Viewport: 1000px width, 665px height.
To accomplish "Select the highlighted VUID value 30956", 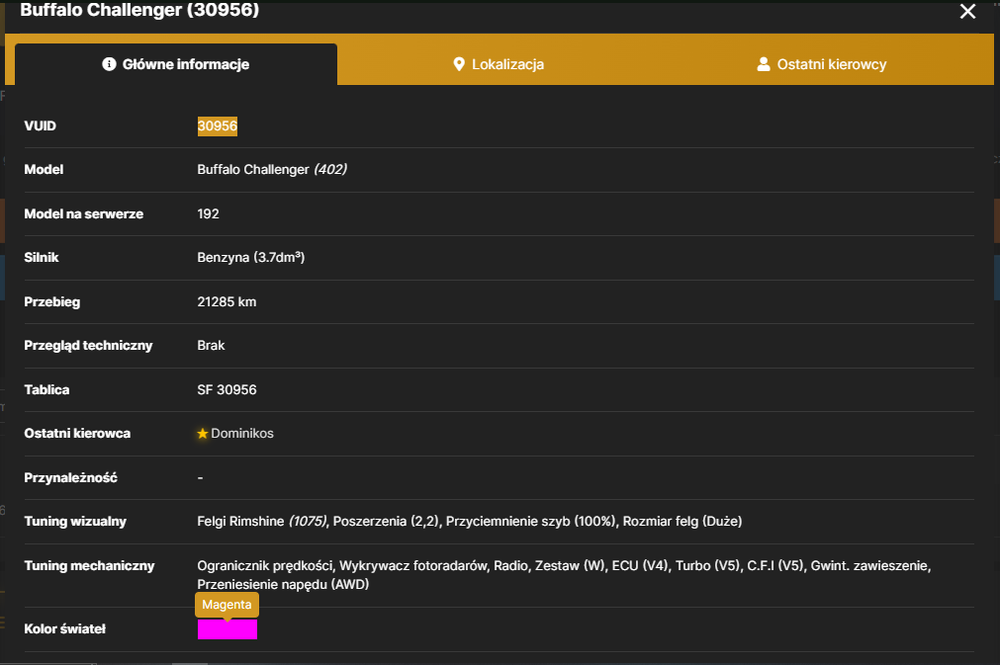I will point(217,126).
